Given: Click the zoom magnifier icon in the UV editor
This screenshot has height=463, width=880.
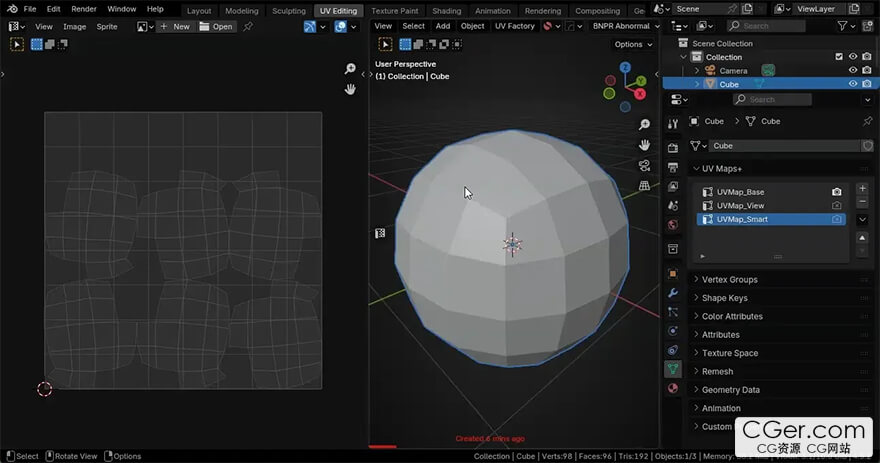Looking at the screenshot, I should 350,69.
